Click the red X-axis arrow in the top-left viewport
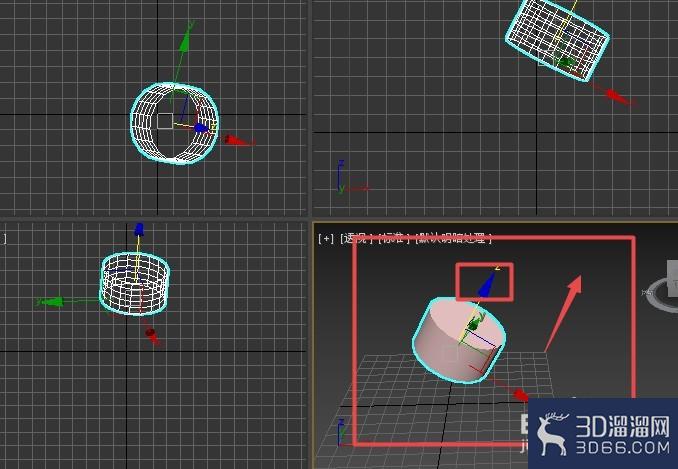678x469 pixels. point(236,140)
